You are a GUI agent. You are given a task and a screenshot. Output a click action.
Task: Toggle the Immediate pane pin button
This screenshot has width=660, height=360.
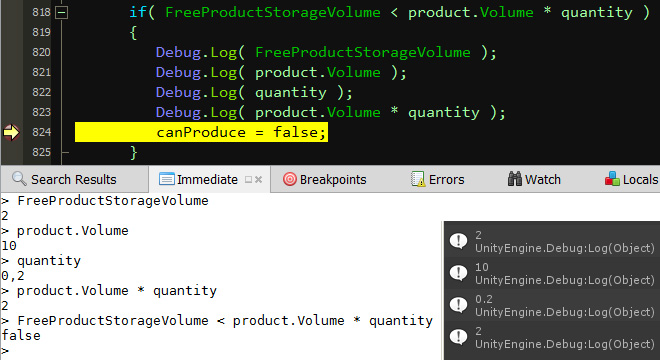point(248,180)
